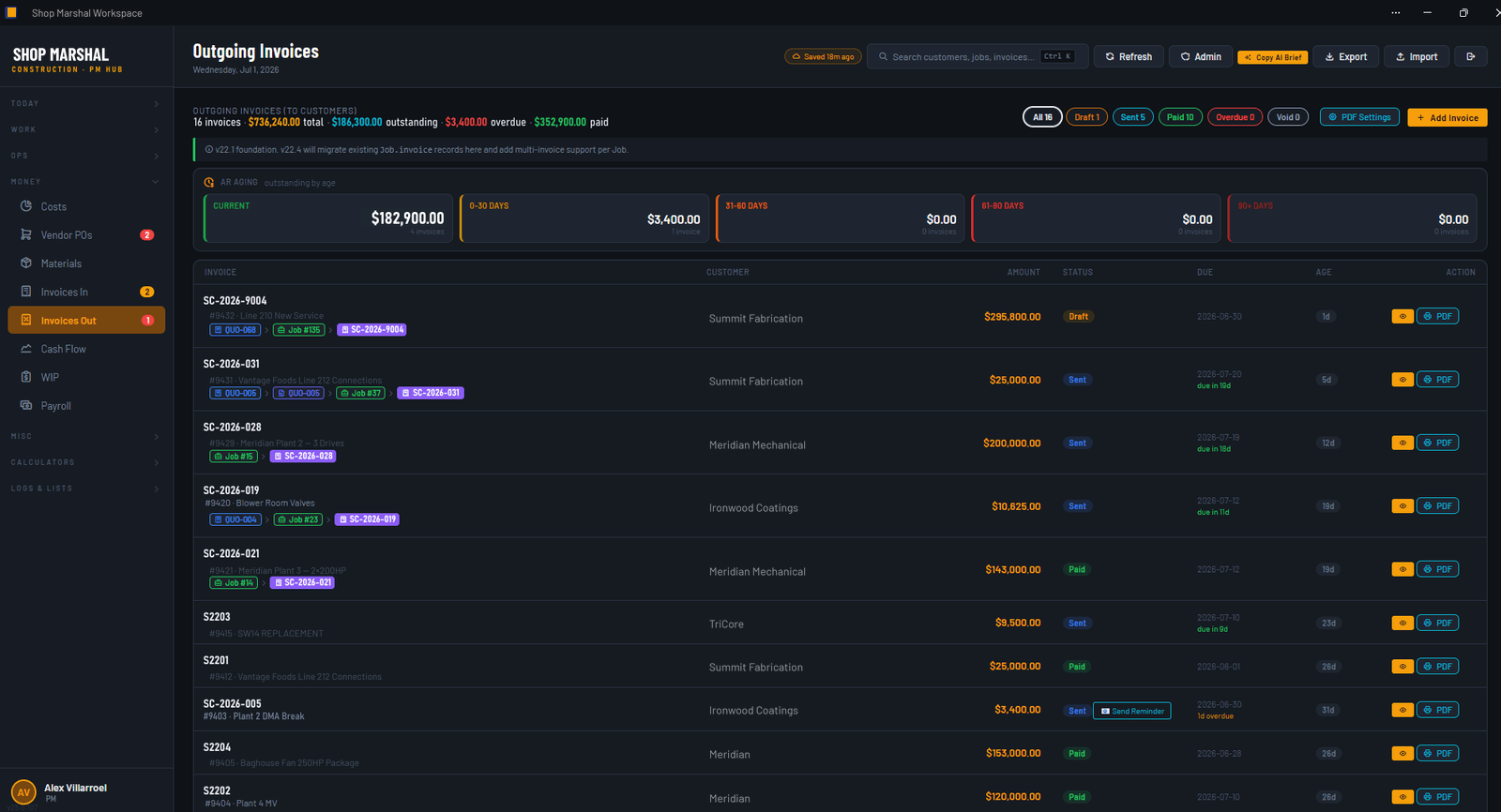Open the title bar three-dots menu
1501x812 pixels.
1396,12
